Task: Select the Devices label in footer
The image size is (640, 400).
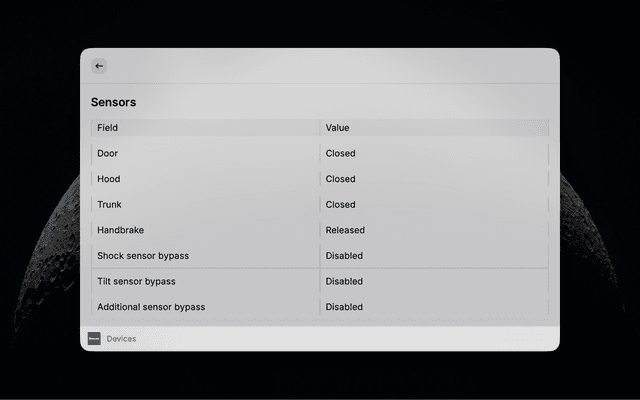Action: 121,339
